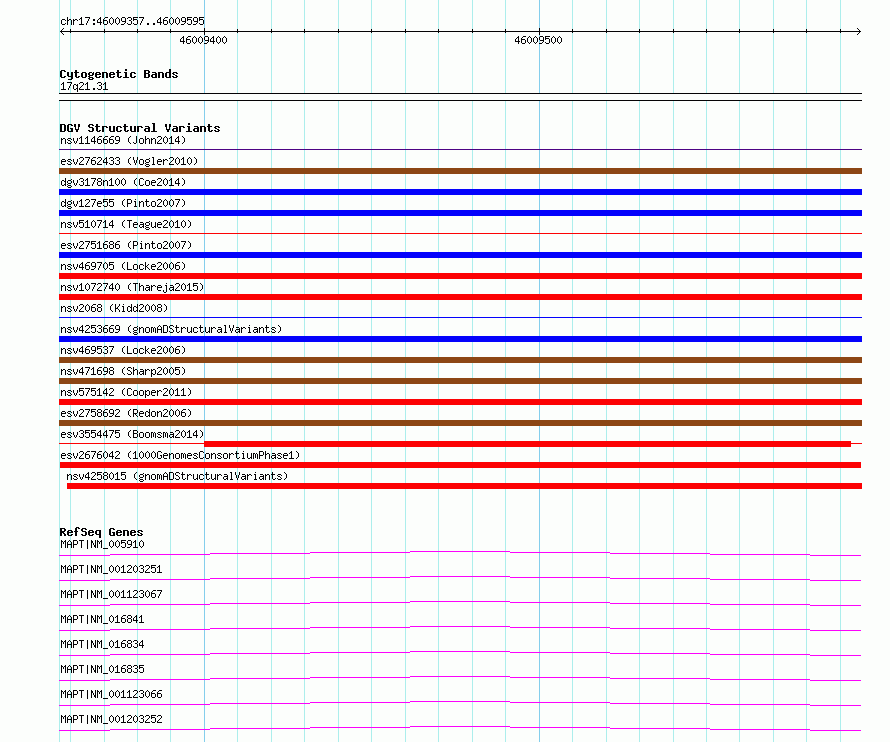Viewport: 890px width, 742px height.
Task: Open variant dgv3178n100 (Coe2014)
Action: tap(123, 182)
